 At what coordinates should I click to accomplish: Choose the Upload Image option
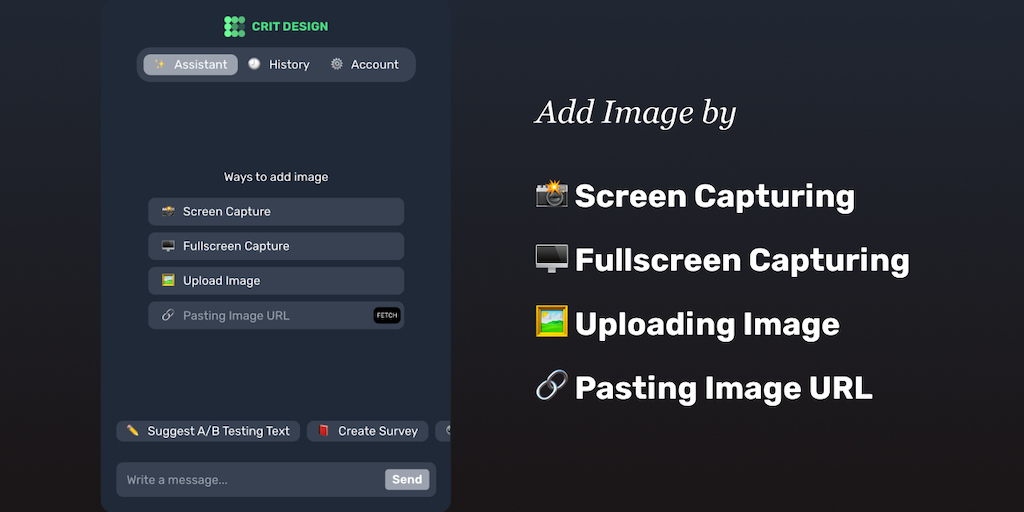(276, 281)
